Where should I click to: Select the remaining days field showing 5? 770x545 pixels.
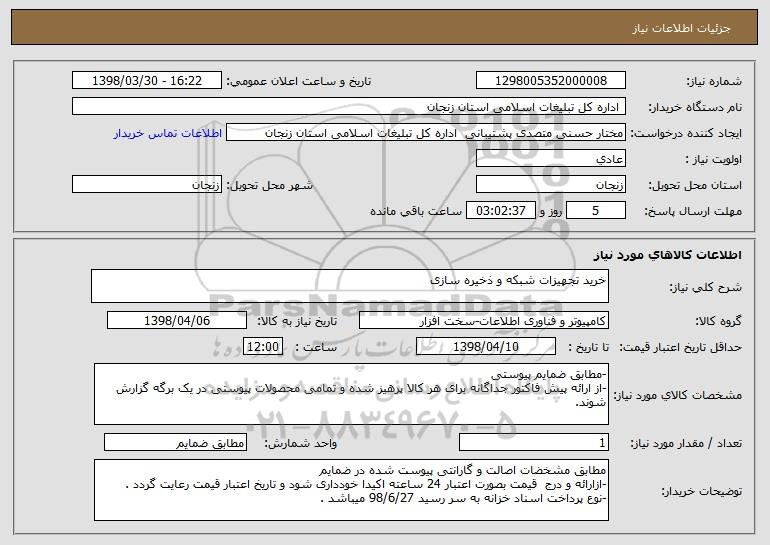[x=596, y=211]
